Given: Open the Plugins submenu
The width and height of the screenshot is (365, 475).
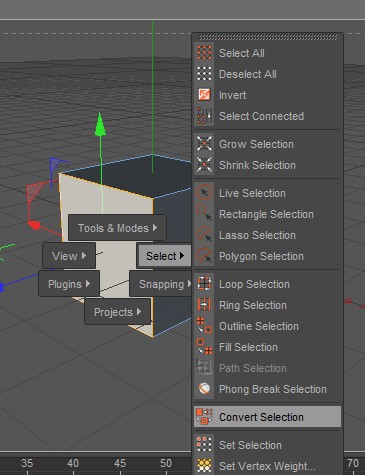Looking at the screenshot, I should (x=69, y=284).
